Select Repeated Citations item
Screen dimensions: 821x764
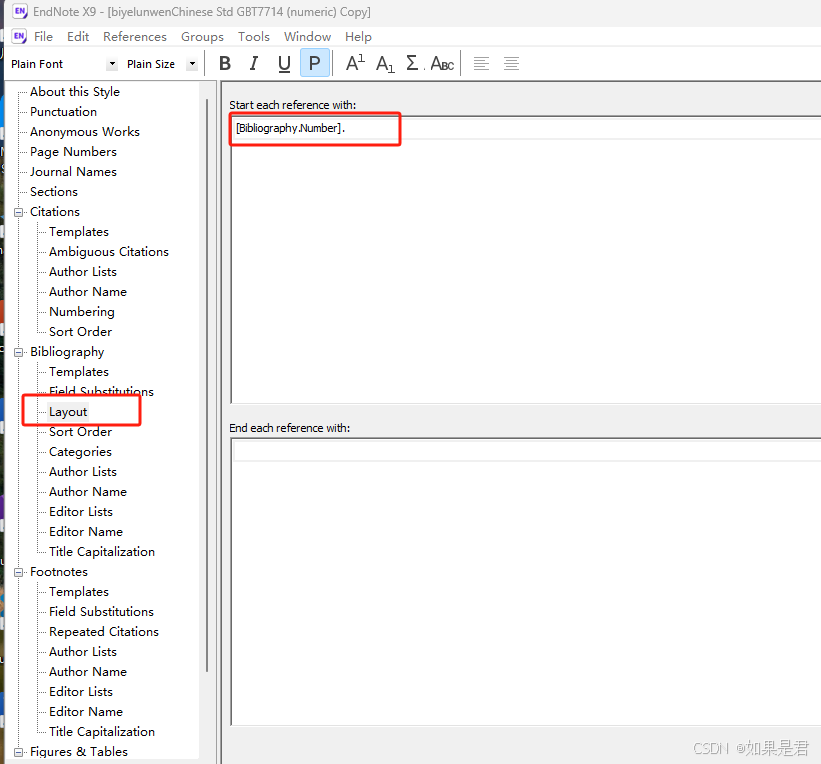tap(104, 632)
